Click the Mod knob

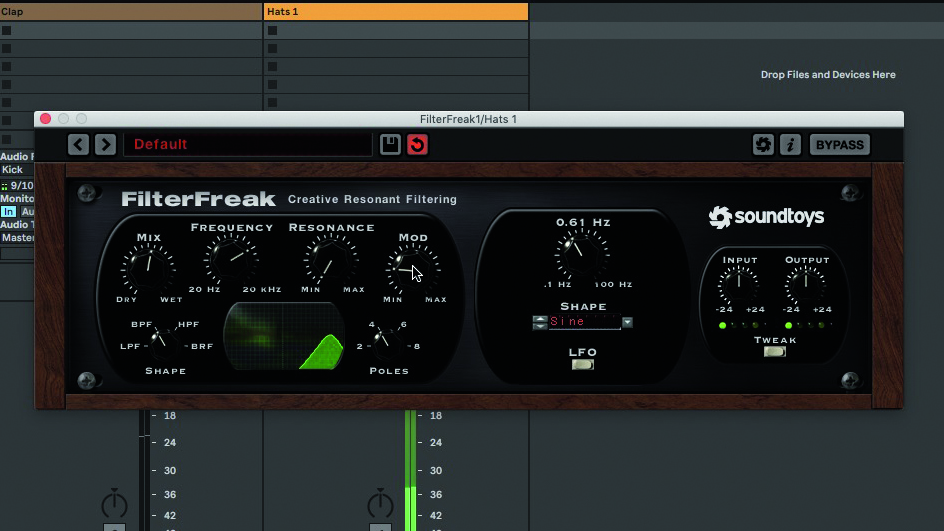[x=413, y=269]
